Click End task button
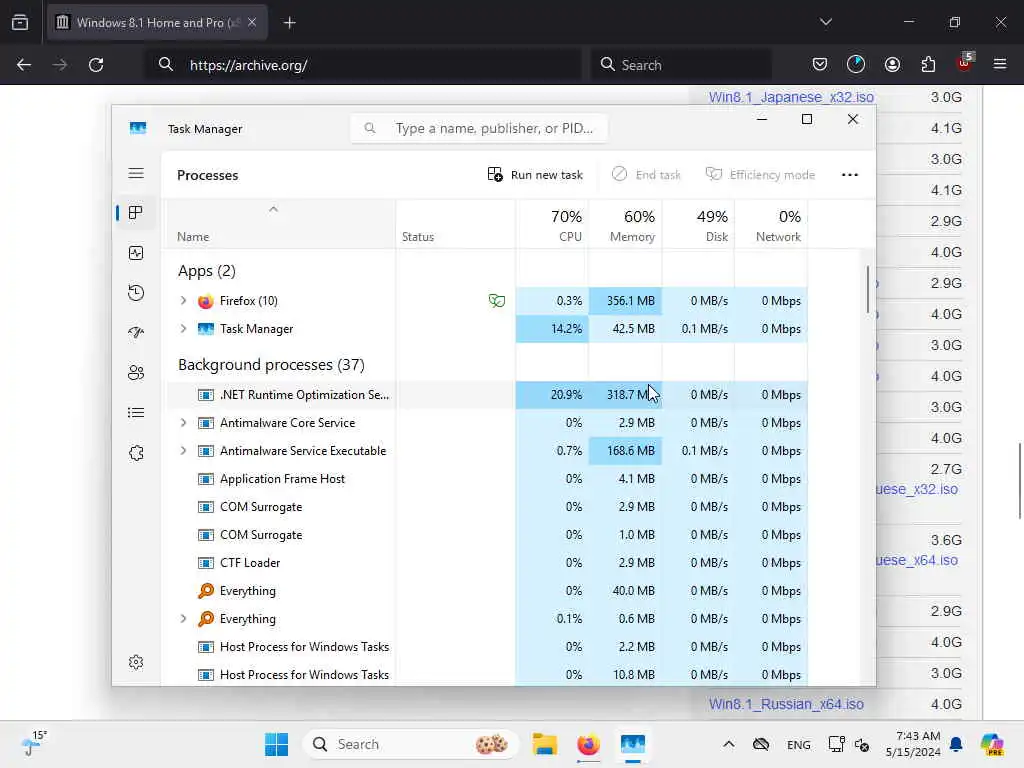The image size is (1024, 768). (646, 174)
